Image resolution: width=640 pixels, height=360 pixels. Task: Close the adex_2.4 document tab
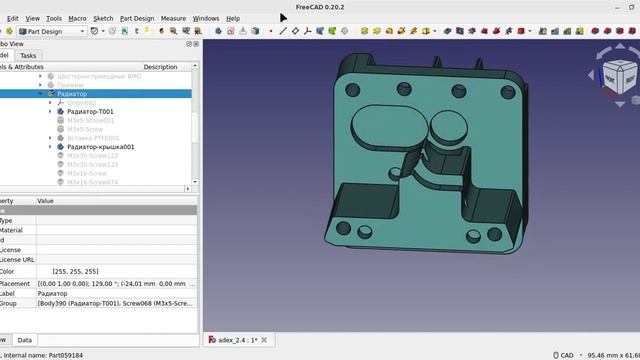264,340
